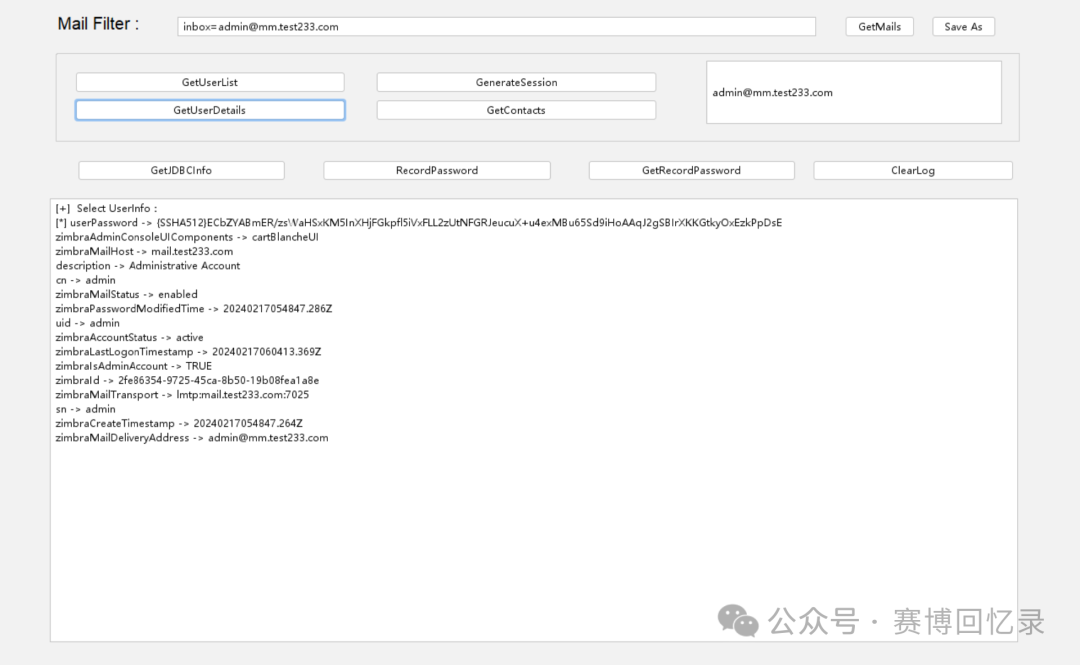Image resolution: width=1080 pixels, height=665 pixels.
Task: Click the zimbraAccountStatus active line
Action: tap(129, 338)
